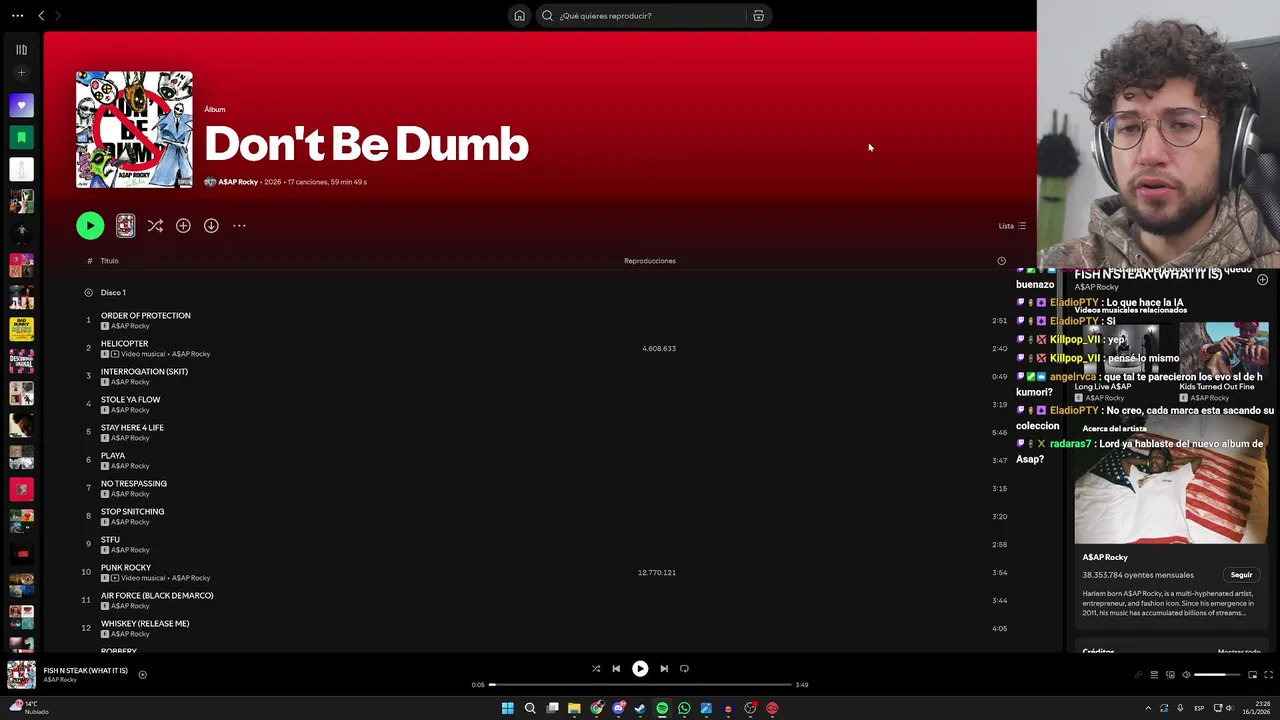Image resolution: width=1280 pixels, height=720 pixels.
Task: Skip to the next track
Action: 664,669
